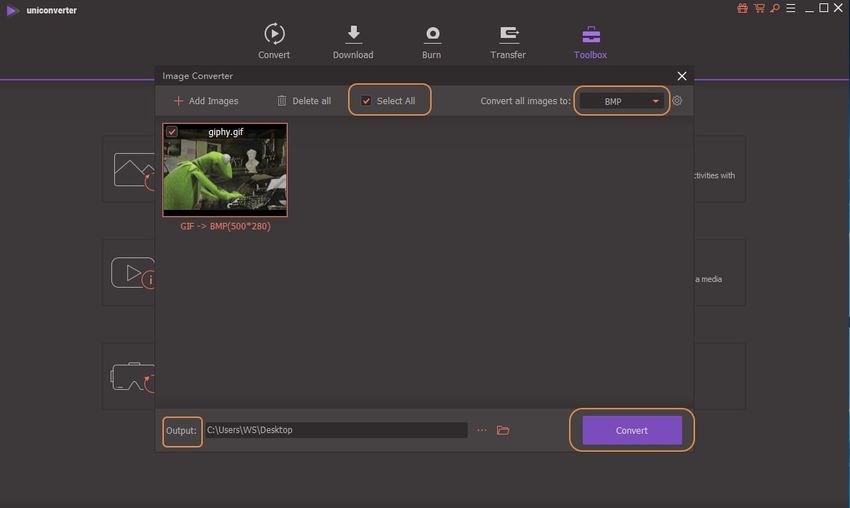Go to the Download tab

(353, 42)
